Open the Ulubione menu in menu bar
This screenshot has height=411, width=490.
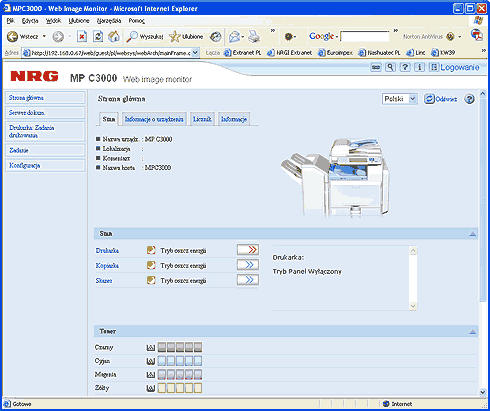point(79,21)
